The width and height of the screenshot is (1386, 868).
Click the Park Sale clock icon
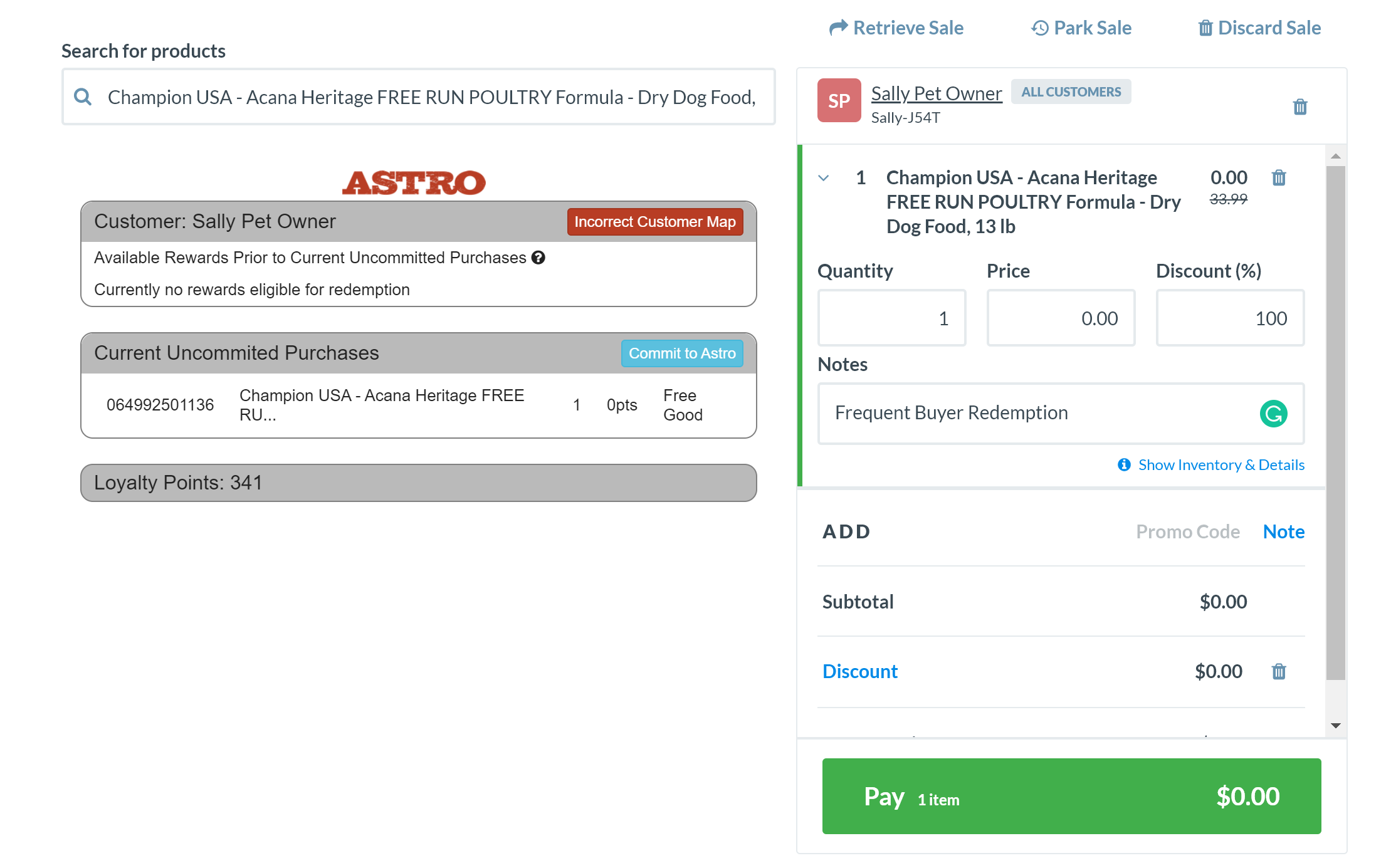pyautogui.click(x=1039, y=28)
